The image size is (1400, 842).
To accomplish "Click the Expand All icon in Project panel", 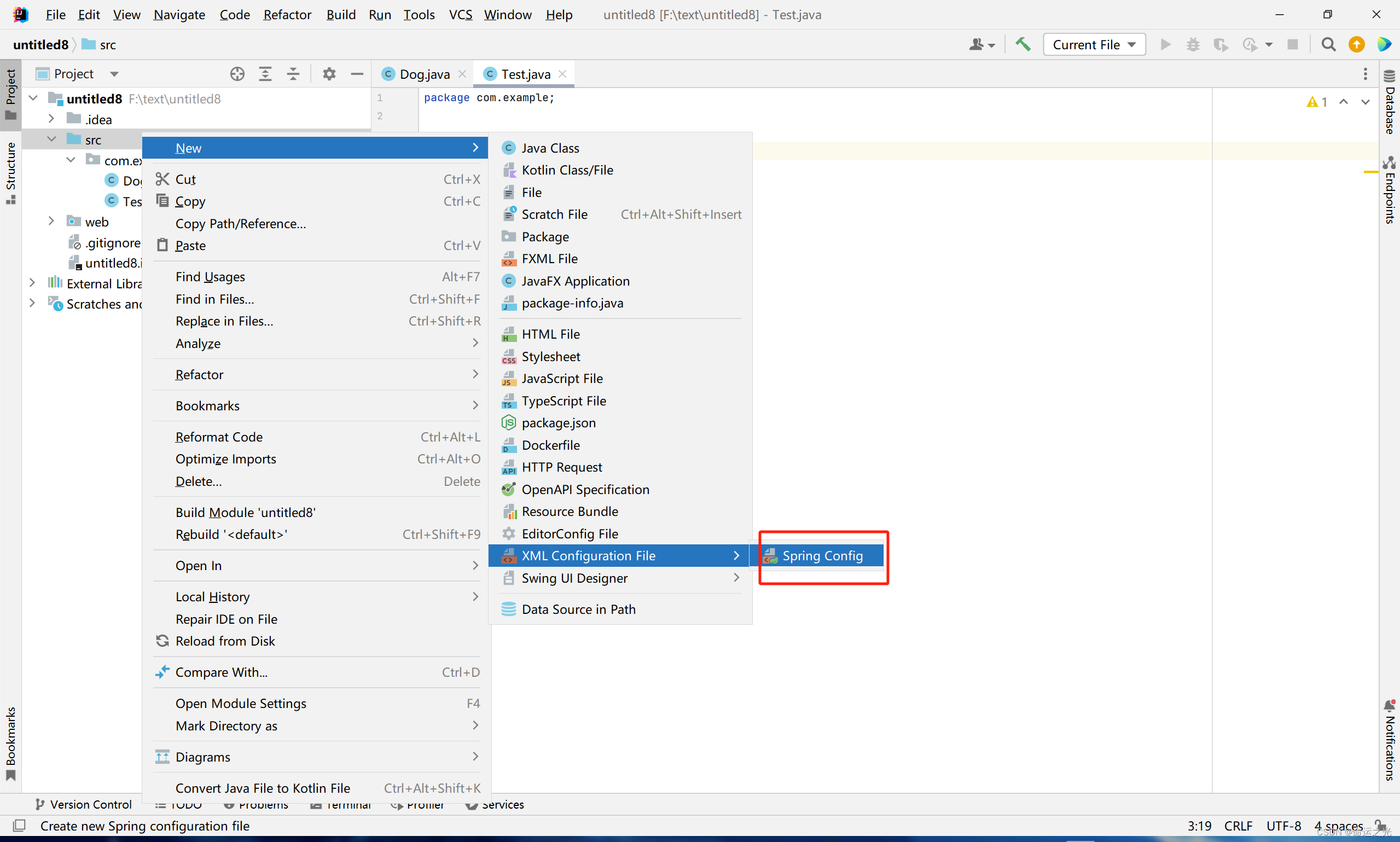I will tap(265, 74).
